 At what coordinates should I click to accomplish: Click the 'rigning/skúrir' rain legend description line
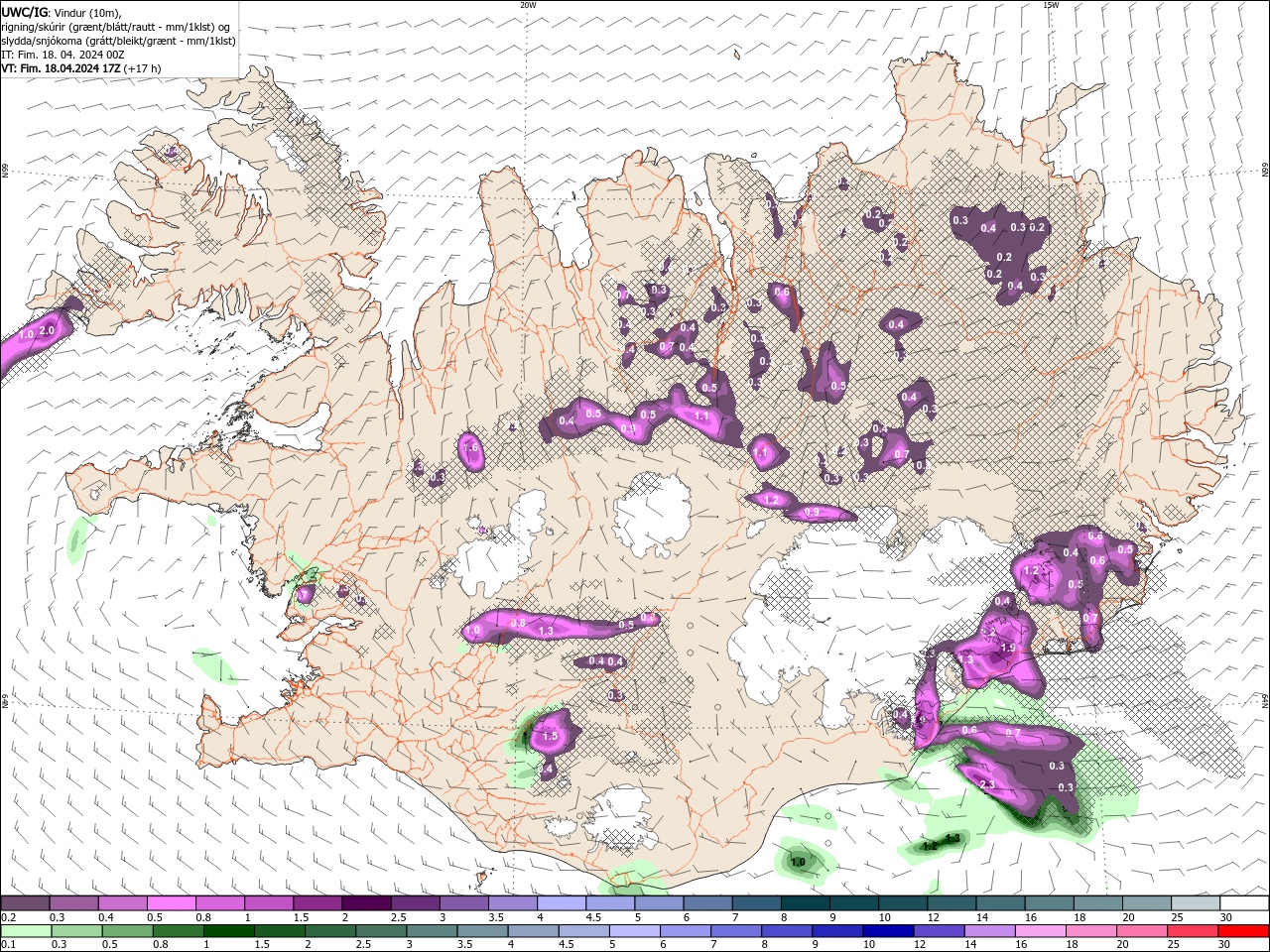(115, 27)
